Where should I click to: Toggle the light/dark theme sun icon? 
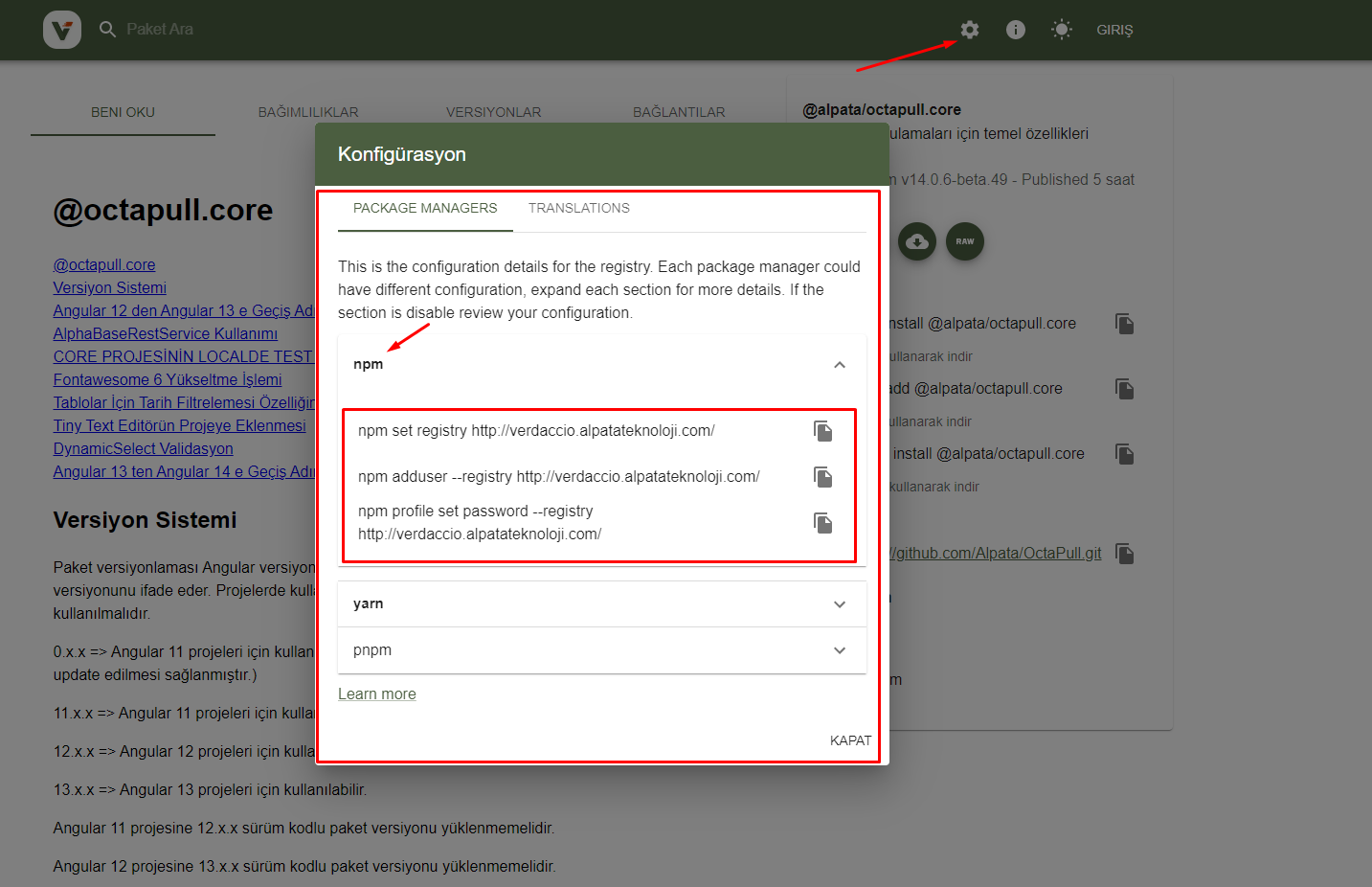click(1062, 30)
